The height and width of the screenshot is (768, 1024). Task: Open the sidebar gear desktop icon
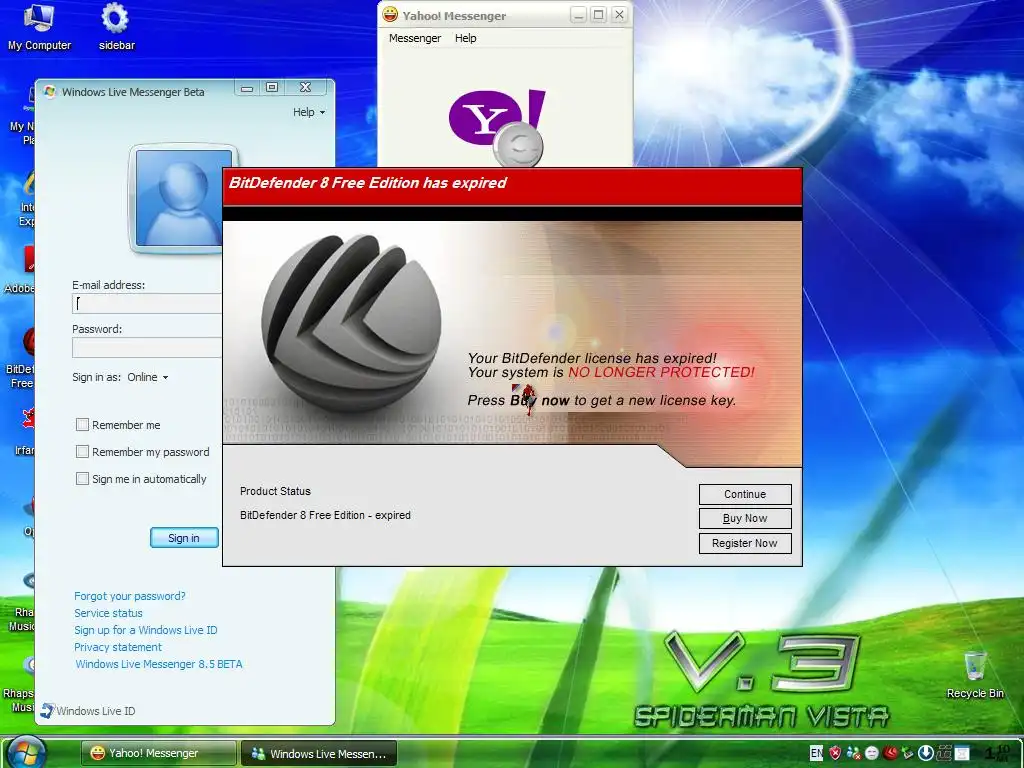(x=116, y=27)
